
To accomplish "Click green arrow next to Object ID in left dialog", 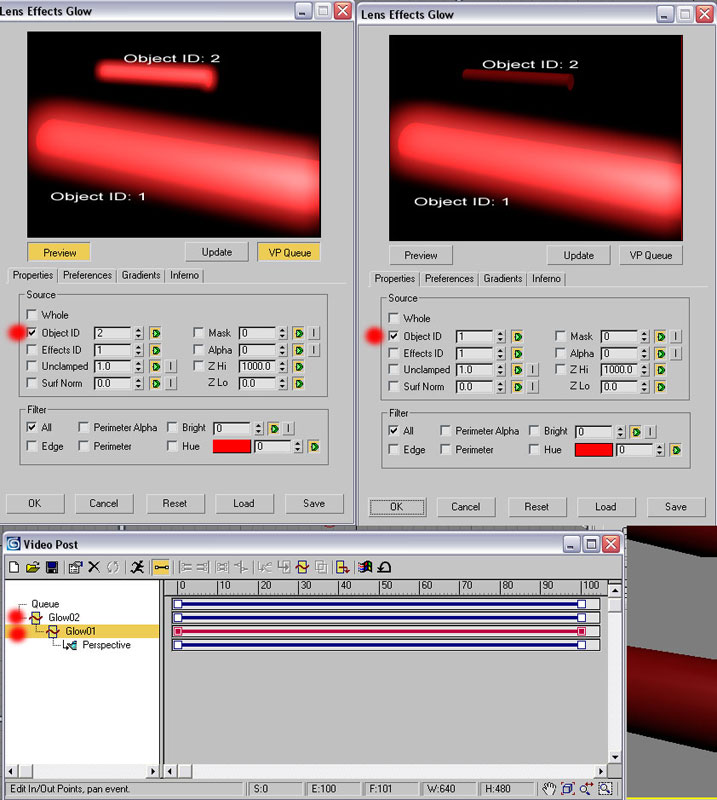I will [156, 333].
